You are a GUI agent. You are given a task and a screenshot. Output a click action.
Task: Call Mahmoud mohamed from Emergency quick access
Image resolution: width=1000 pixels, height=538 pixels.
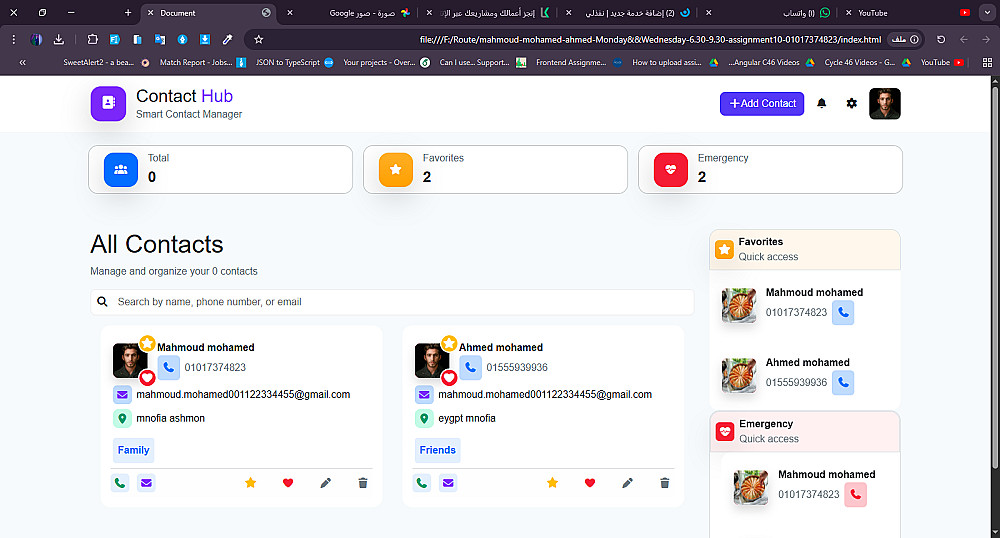pyautogui.click(x=855, y=495)
